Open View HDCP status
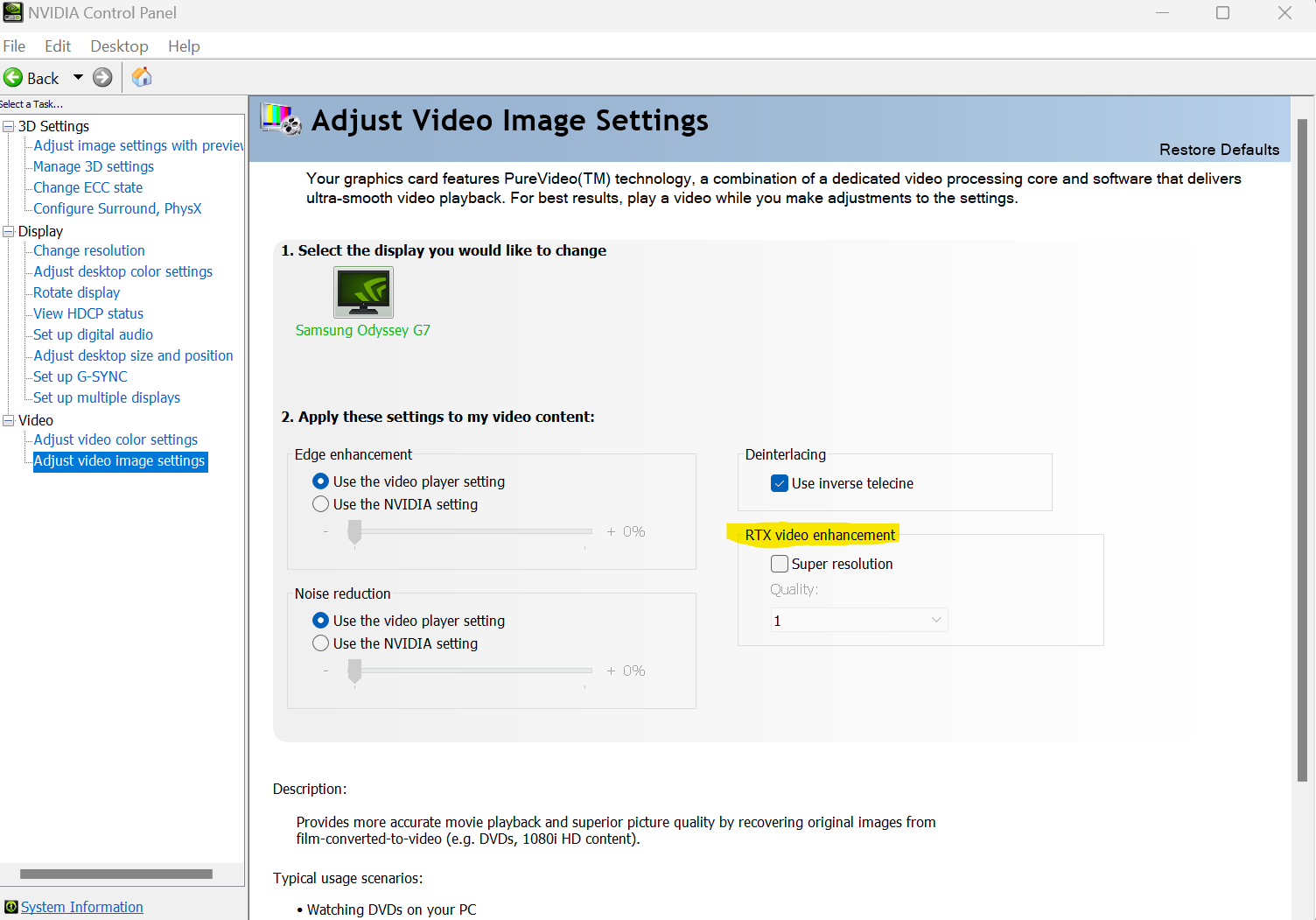 88,313
